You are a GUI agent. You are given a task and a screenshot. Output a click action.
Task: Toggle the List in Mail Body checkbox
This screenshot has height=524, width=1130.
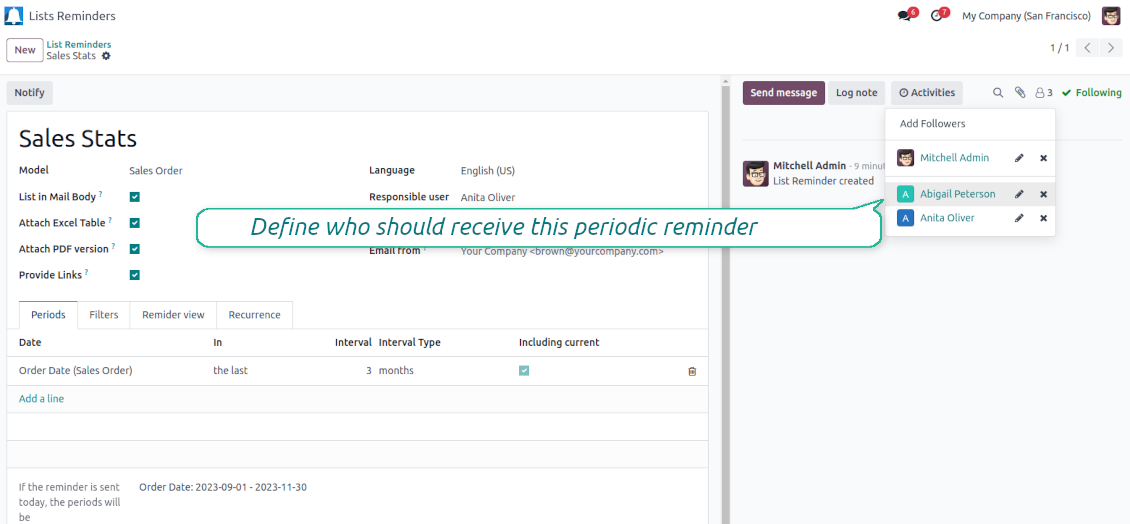[x=135, y=197]
